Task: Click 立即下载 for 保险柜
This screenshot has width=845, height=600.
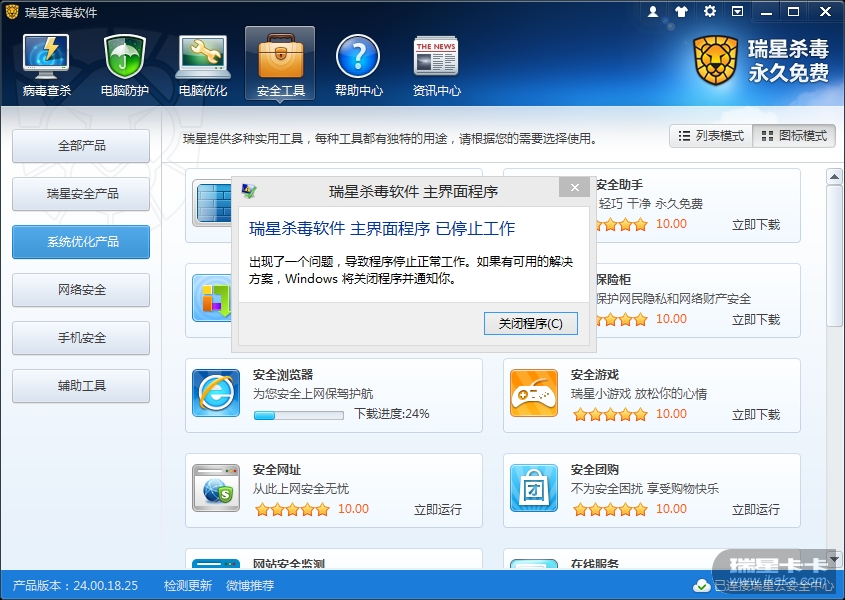Action: coord(756,320)
